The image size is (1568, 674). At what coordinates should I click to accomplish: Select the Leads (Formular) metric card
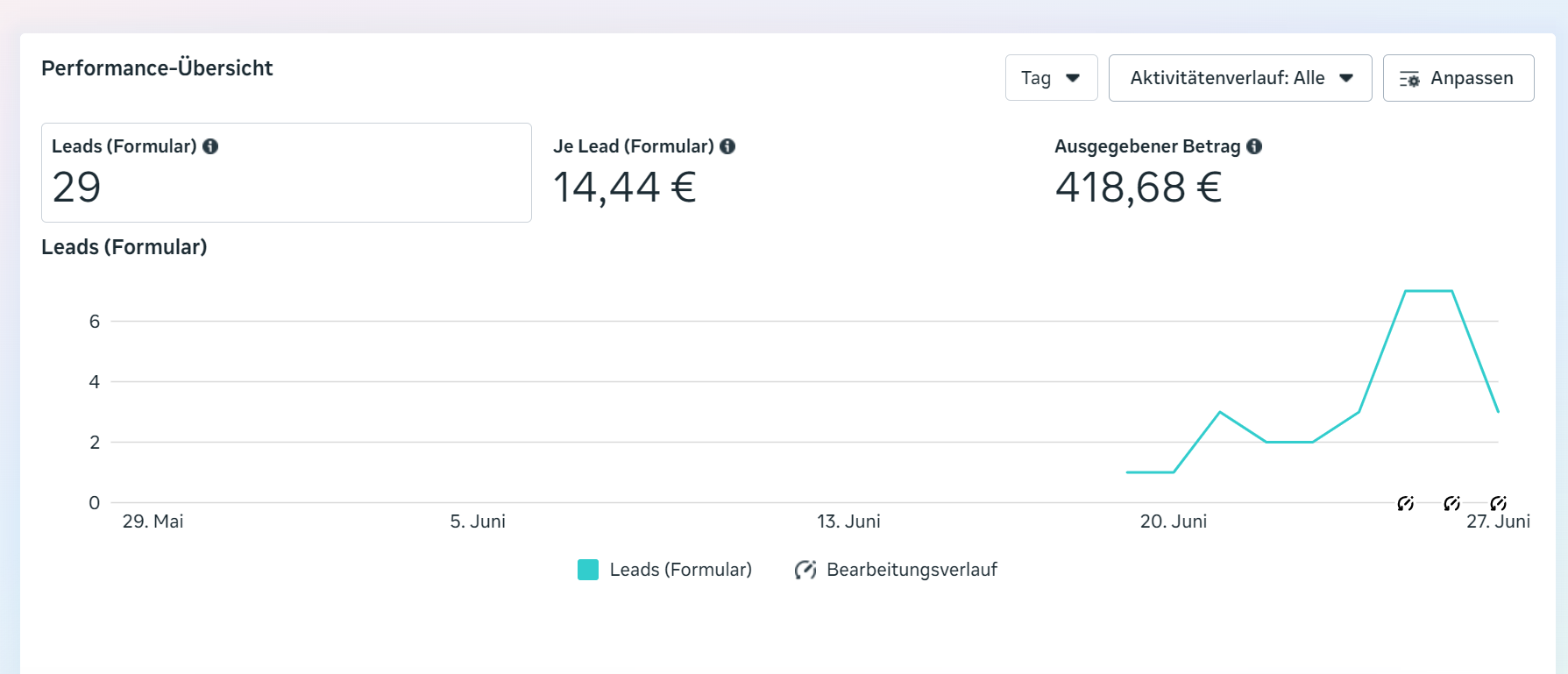click(287, 173)
